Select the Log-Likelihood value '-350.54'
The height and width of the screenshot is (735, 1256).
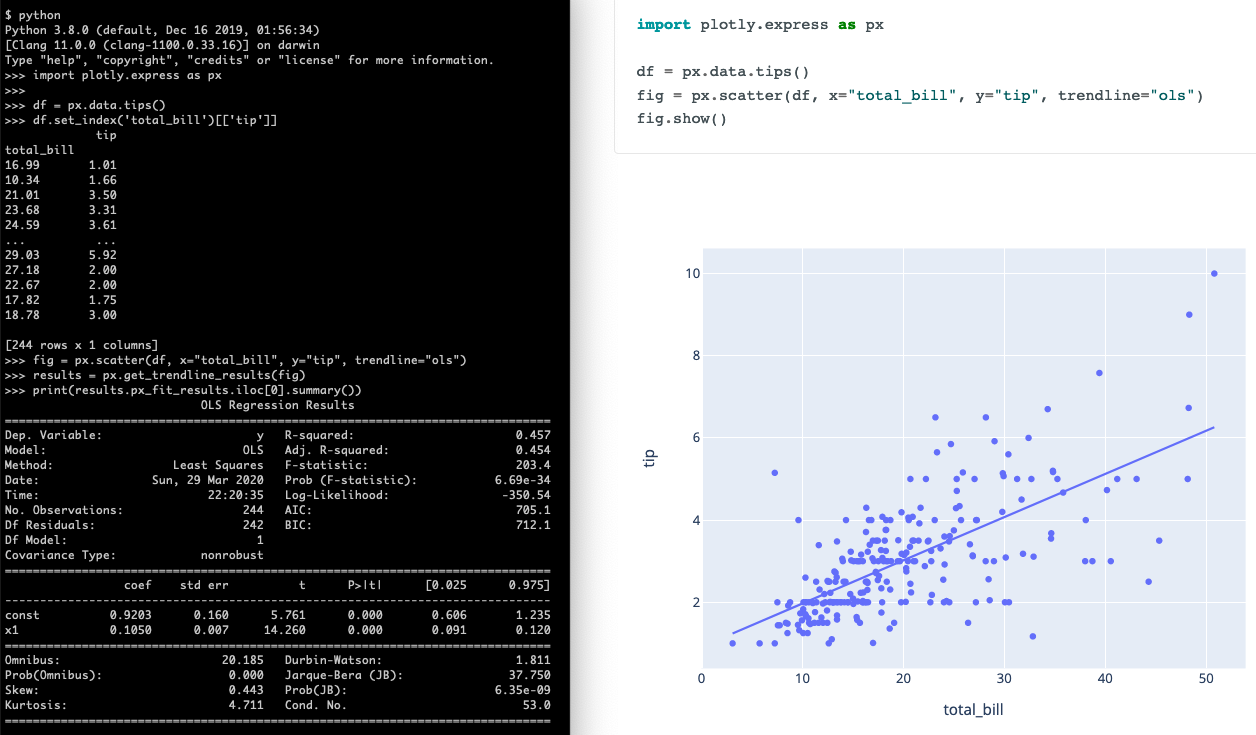click(x=525, y=495)
